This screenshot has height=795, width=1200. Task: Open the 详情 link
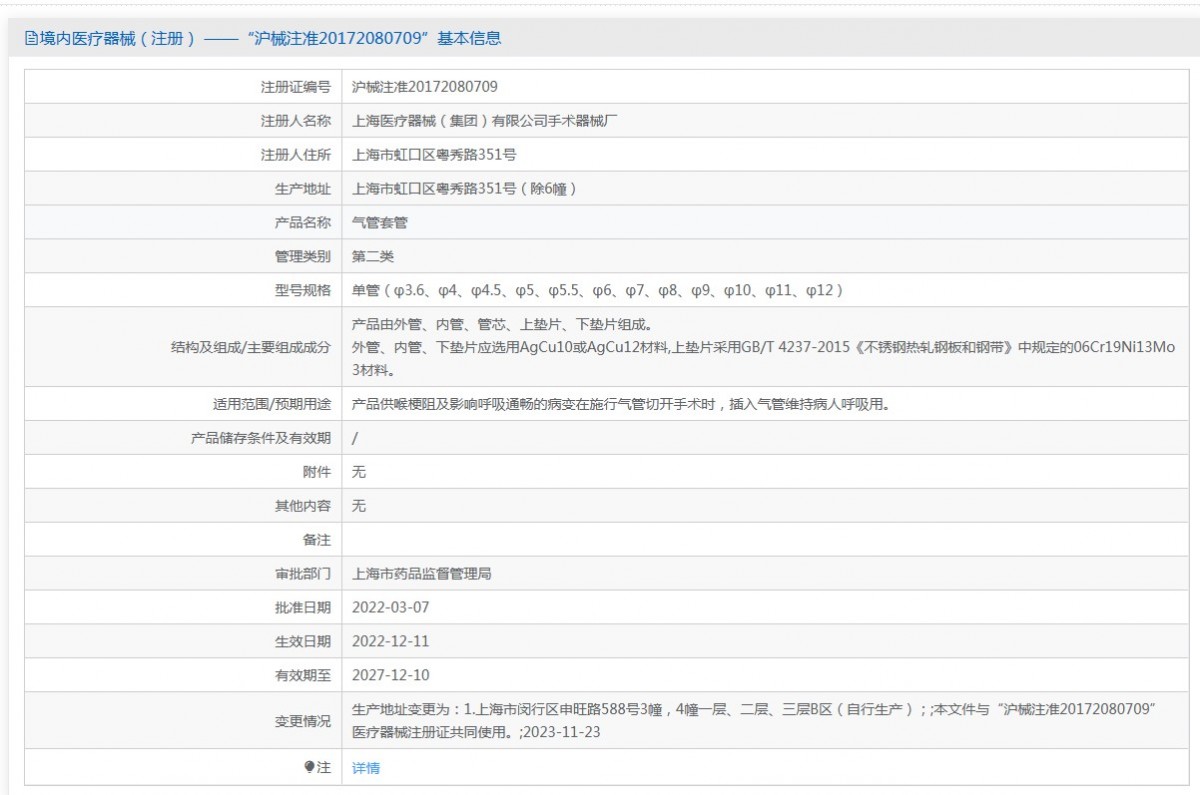pos(366,768)
